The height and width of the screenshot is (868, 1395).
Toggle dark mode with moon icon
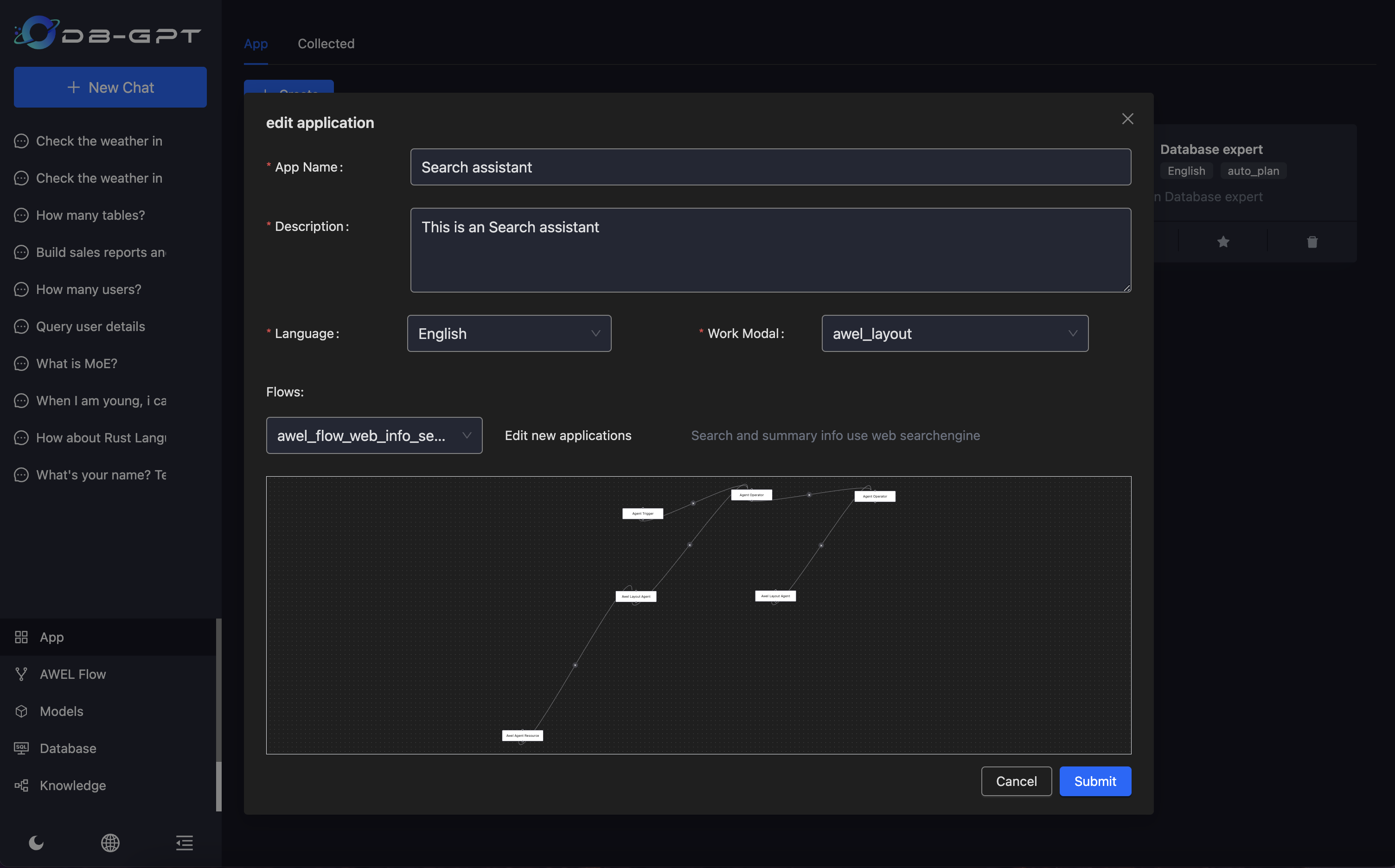click(x=36, y=843)
